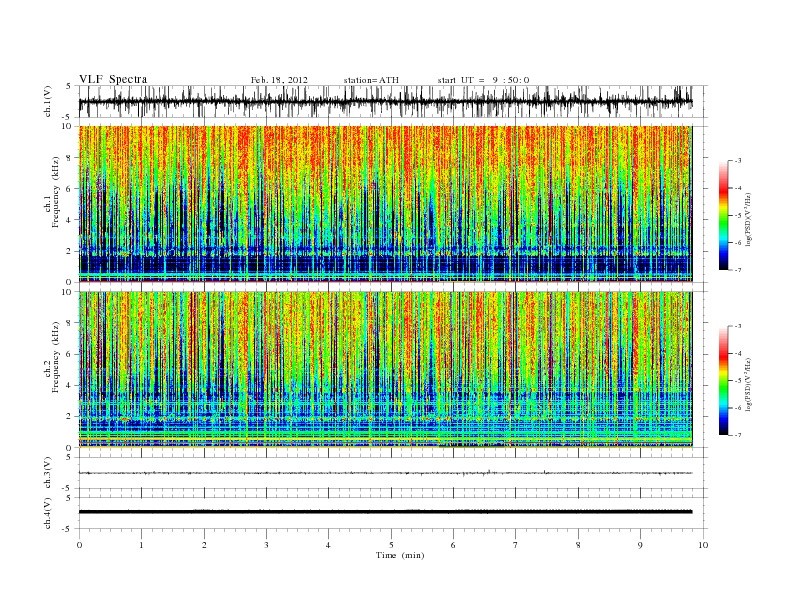This screenshot has width=792, height=612.
Task: Click the "VLF Spectra" plot title
Action: point(113,79)
